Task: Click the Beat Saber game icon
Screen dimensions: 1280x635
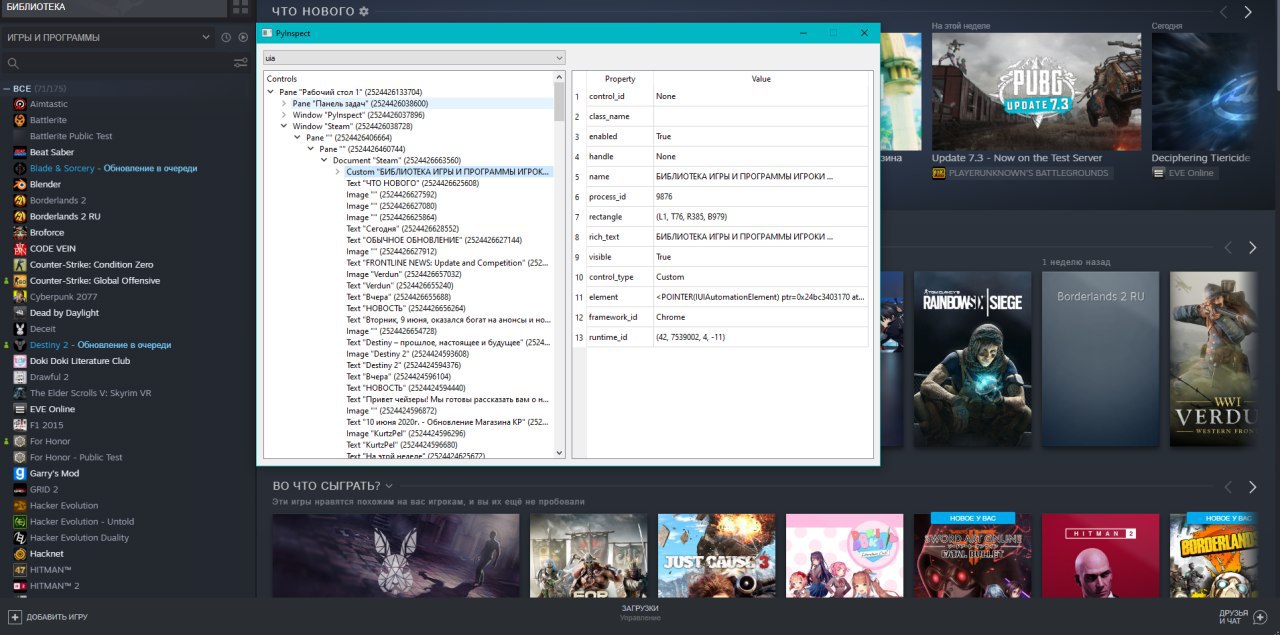Action: [20, 152]
